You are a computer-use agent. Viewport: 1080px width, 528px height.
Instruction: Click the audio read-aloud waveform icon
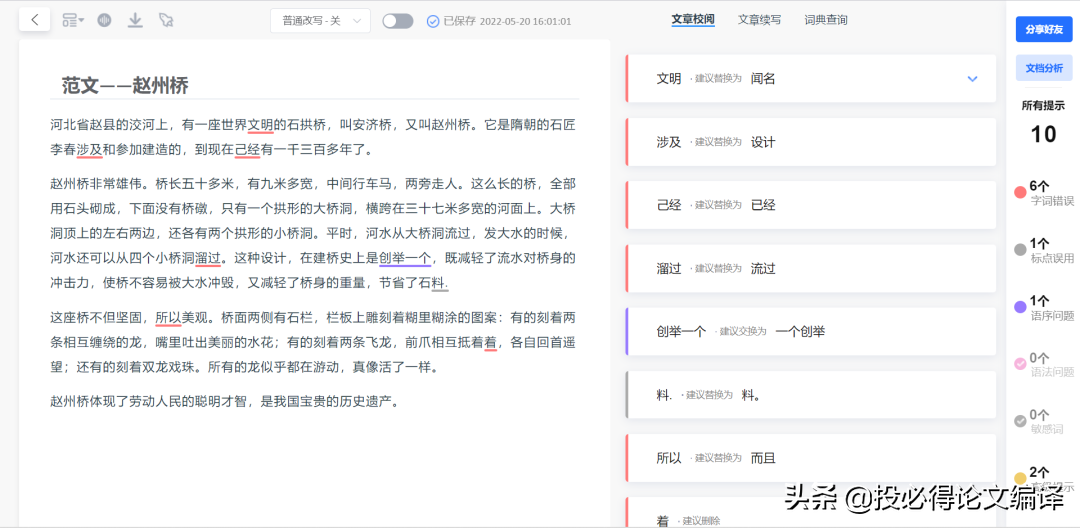click(105, 21)
